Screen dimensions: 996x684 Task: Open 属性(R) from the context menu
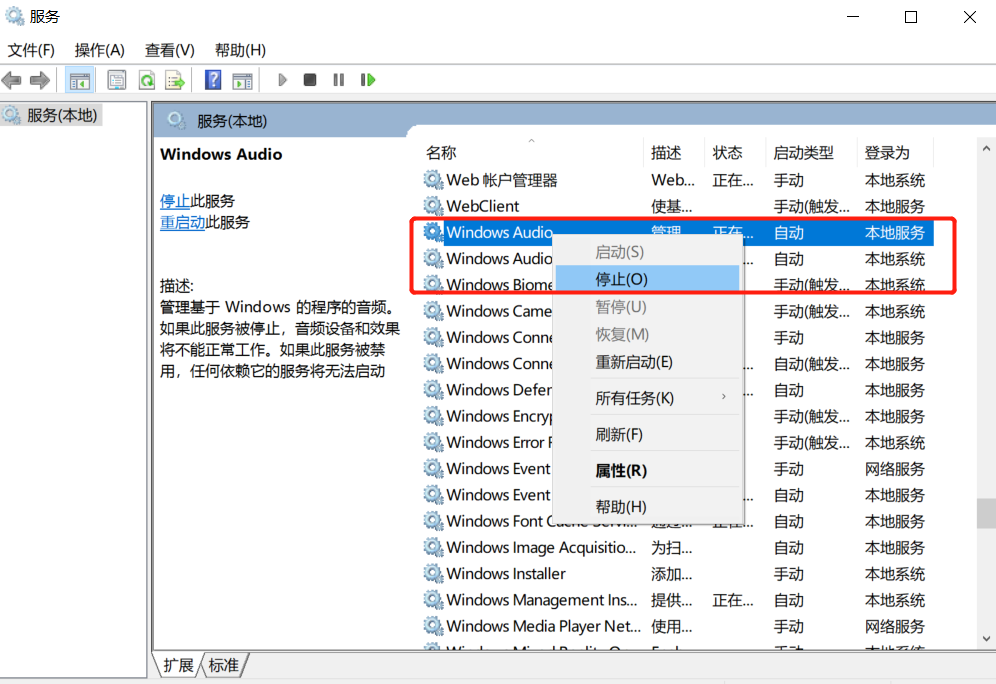click(647, 471)
